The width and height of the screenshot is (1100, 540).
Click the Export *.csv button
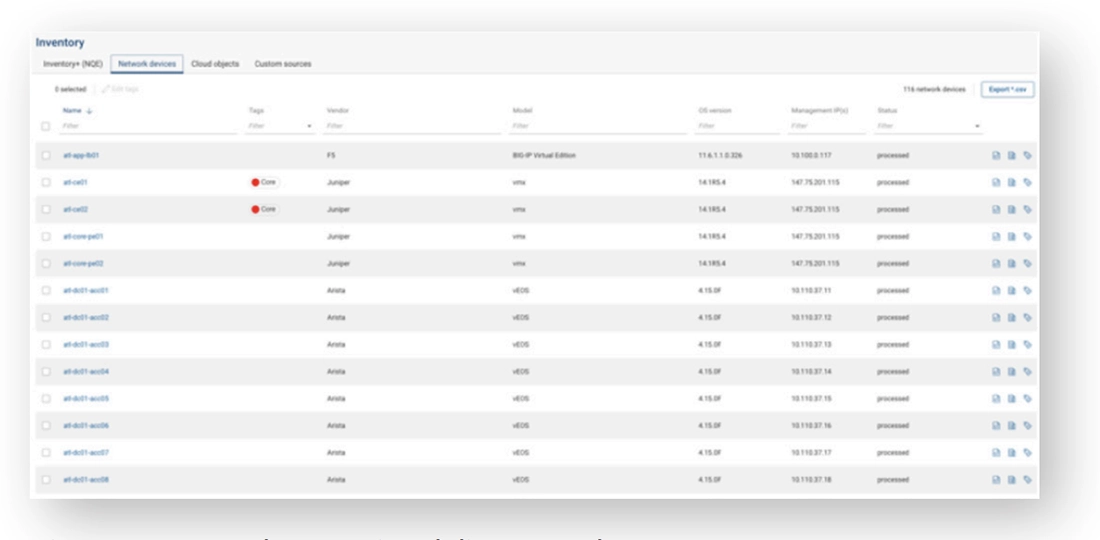point(1007,89)
